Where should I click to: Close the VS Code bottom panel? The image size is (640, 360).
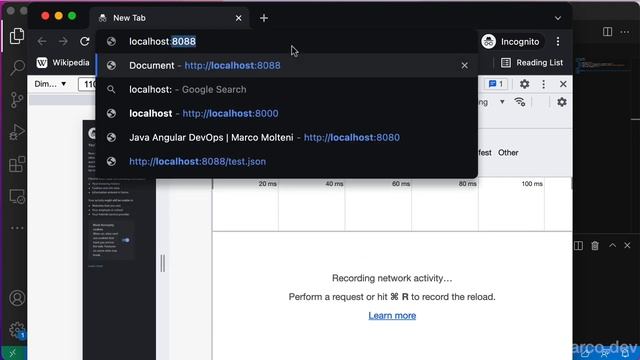pos(627,245)
